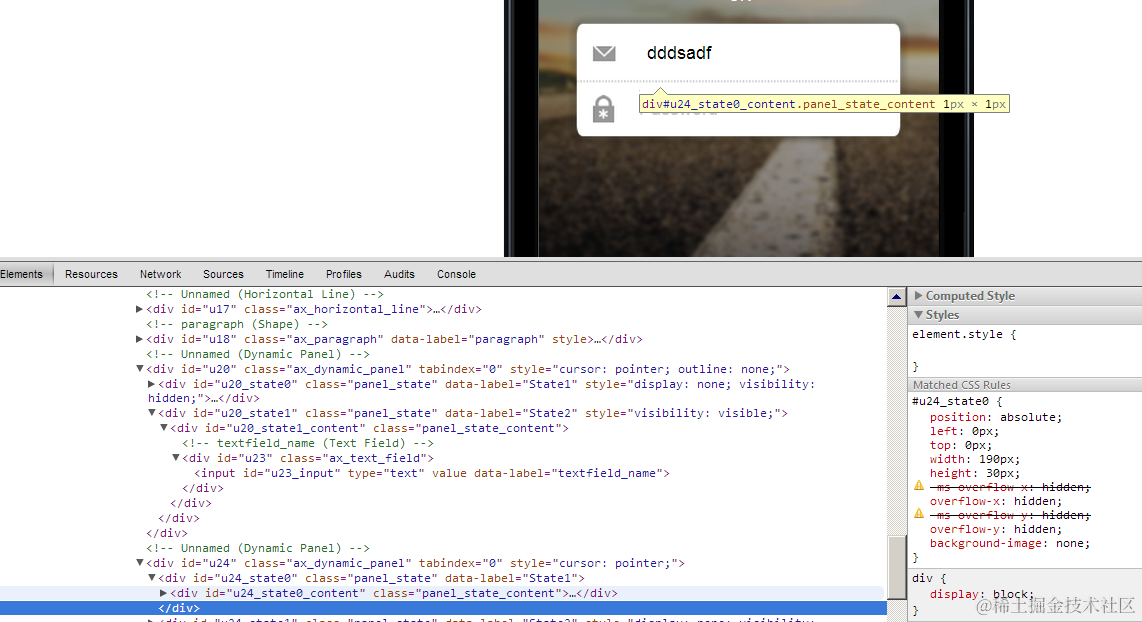Expand the u18 paragraph div
1142x622 pixels.
click(139, 339)
